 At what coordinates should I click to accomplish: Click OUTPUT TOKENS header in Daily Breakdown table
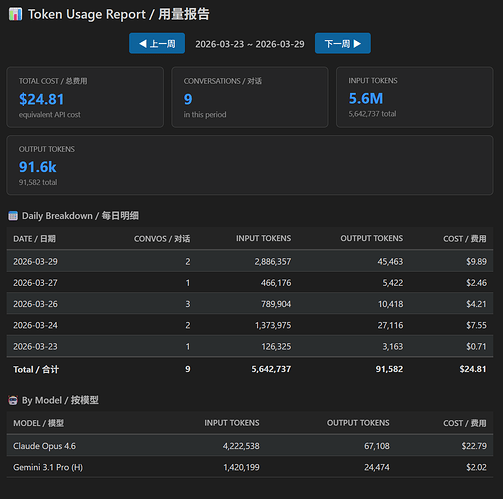click(x=372, y=239)
